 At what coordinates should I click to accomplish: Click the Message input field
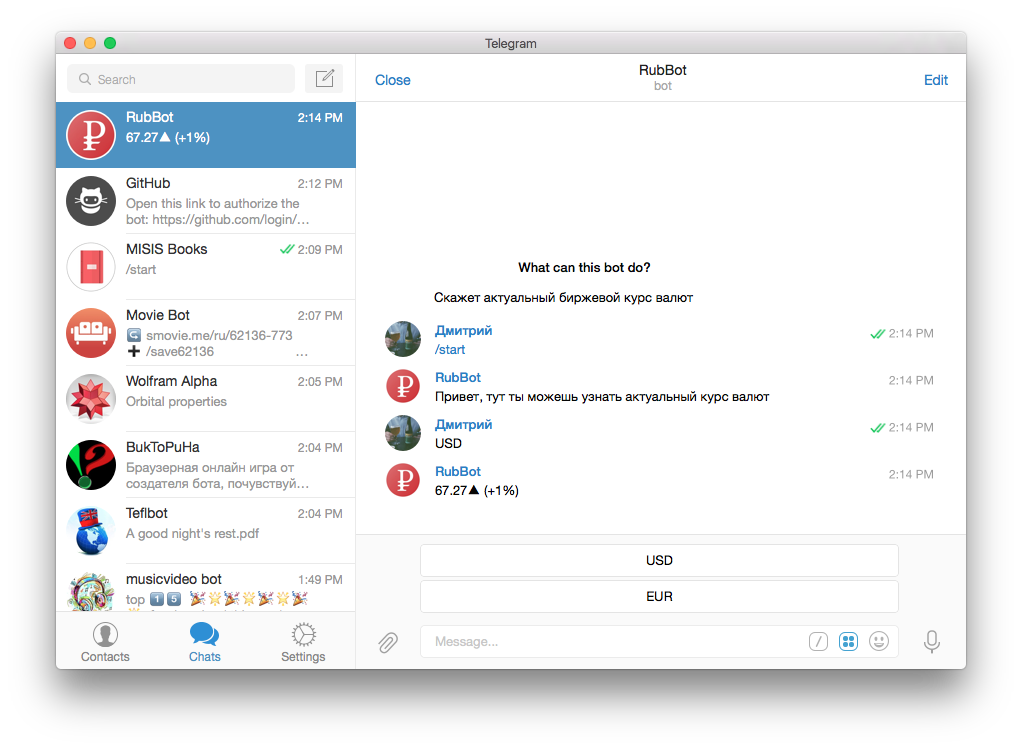tap(659, 641)
